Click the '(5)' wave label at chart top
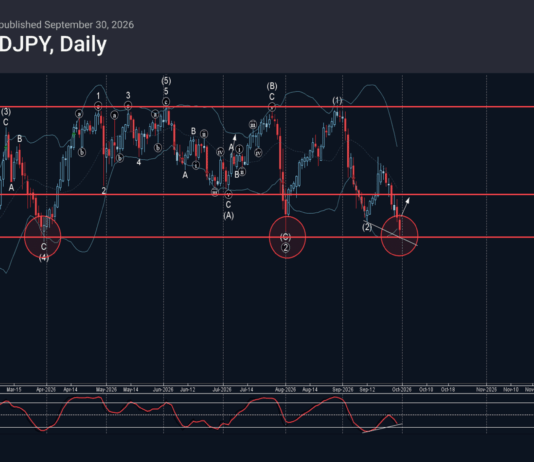 click(166, 81)
